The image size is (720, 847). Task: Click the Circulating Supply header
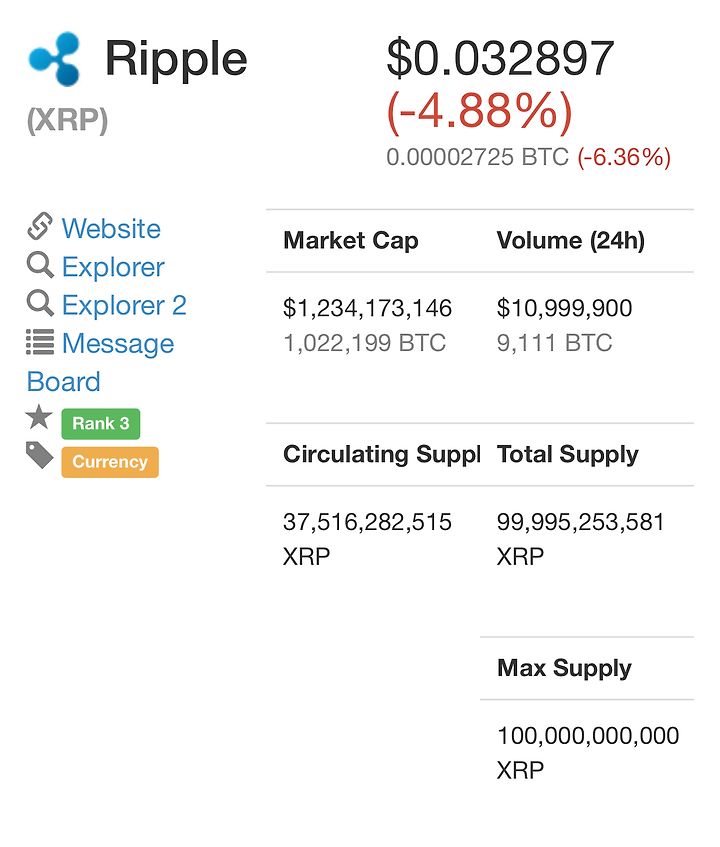pyautogui.click(x=382, y=454)
